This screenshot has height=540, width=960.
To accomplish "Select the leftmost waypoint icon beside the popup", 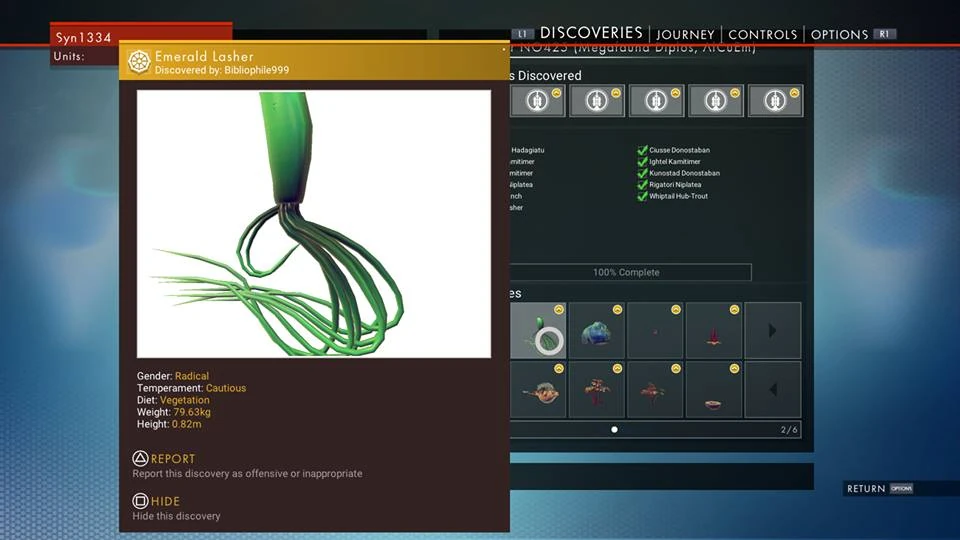I will pos(537,100).
